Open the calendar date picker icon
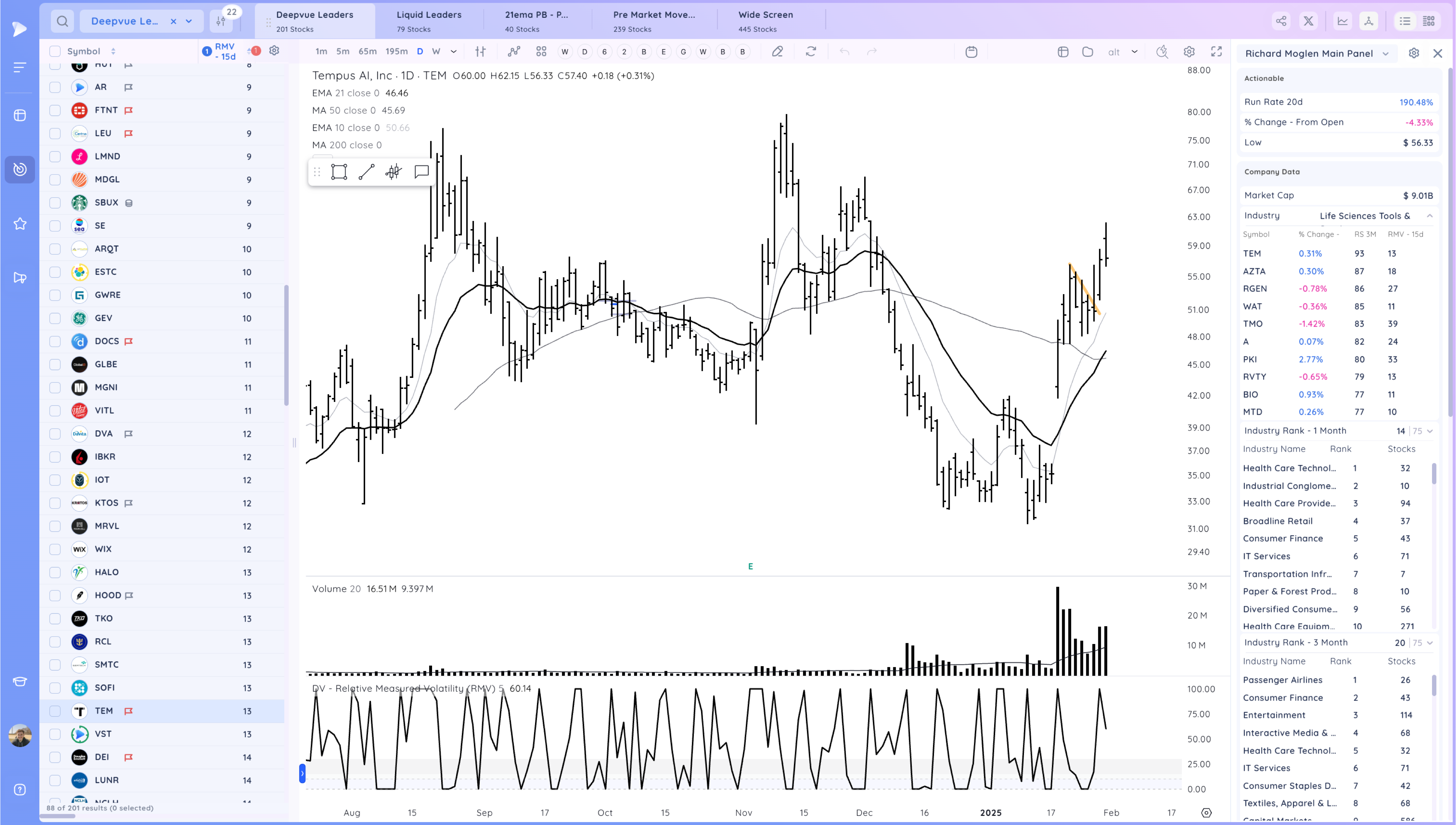 971,52
